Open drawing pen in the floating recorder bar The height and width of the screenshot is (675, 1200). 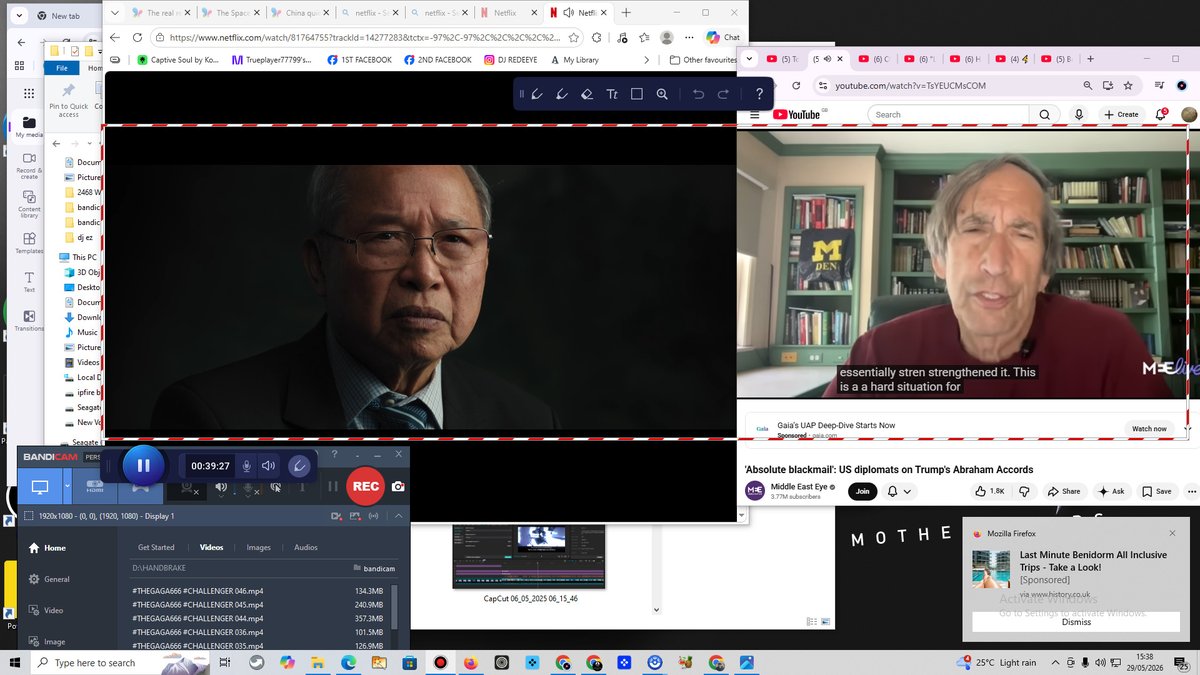299,466
